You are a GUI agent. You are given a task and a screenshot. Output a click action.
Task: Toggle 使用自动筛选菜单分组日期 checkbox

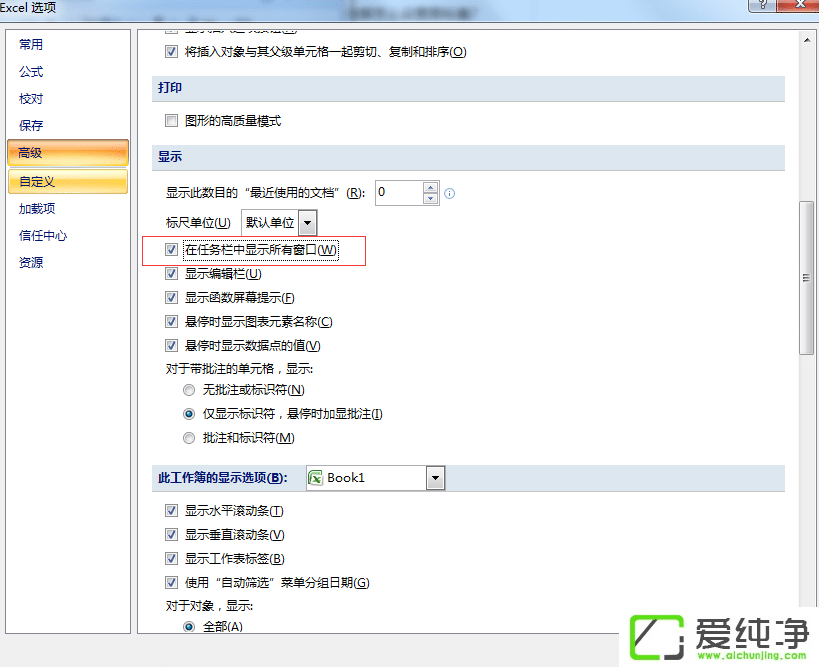coord(171,582)
